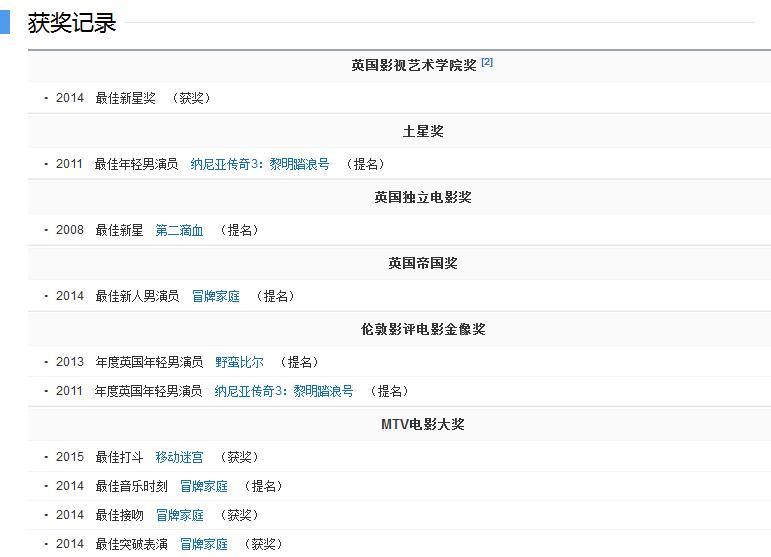Click (提名) result in 野蛮比尔 row
Viewport: 771px width, 557px height.
[299, 362]
